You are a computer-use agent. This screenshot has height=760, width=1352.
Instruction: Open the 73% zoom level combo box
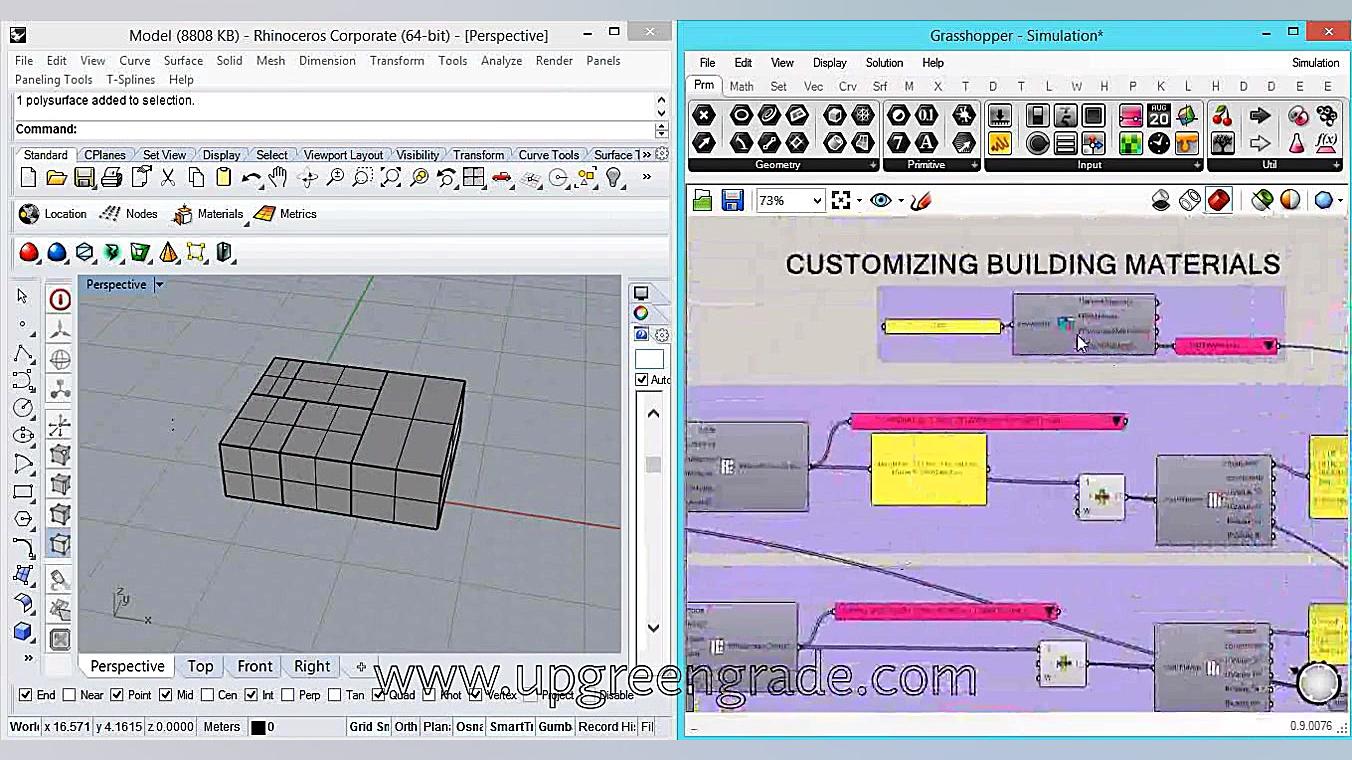pyautogui.click(x=790, y=201)
